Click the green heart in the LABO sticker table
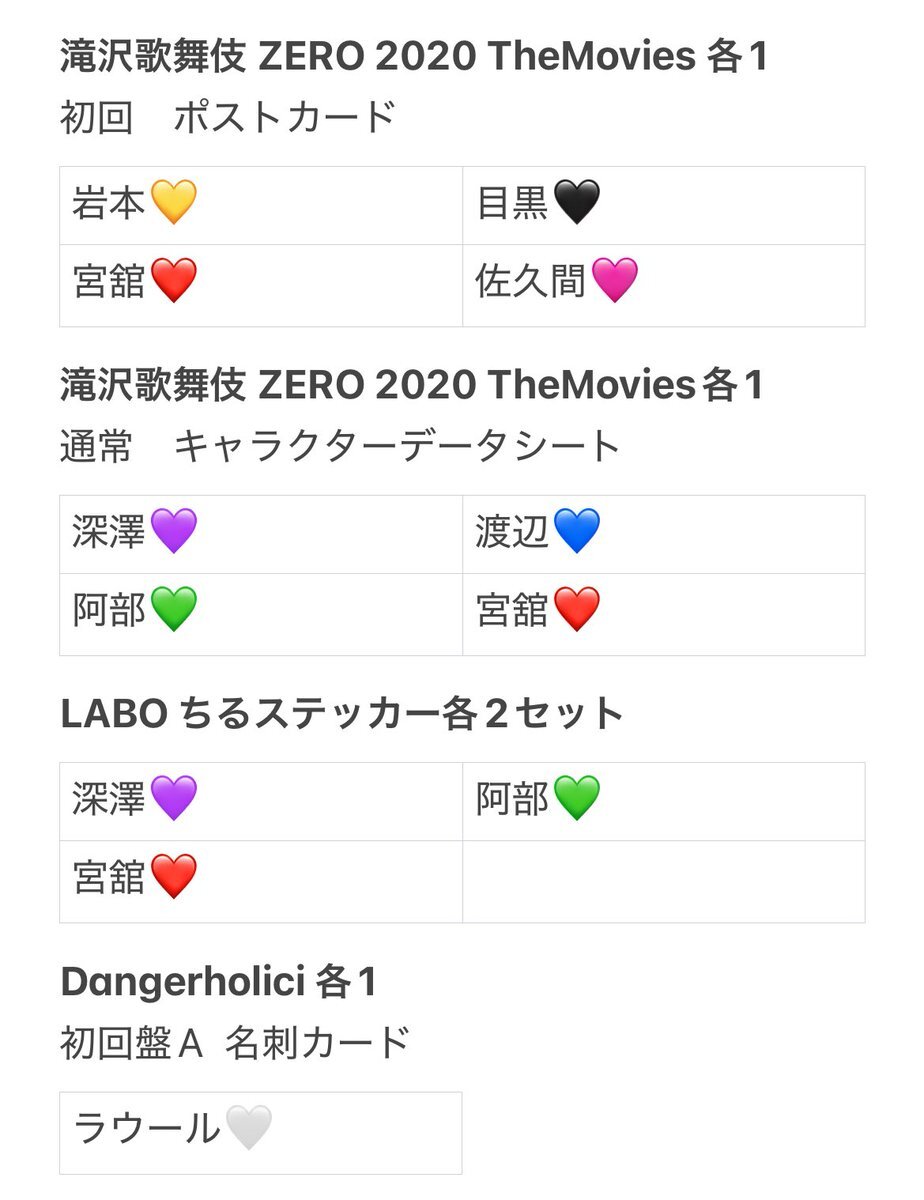Image resolution: width=924 pixels, height=1200 pixels. (x=576, y=800)
